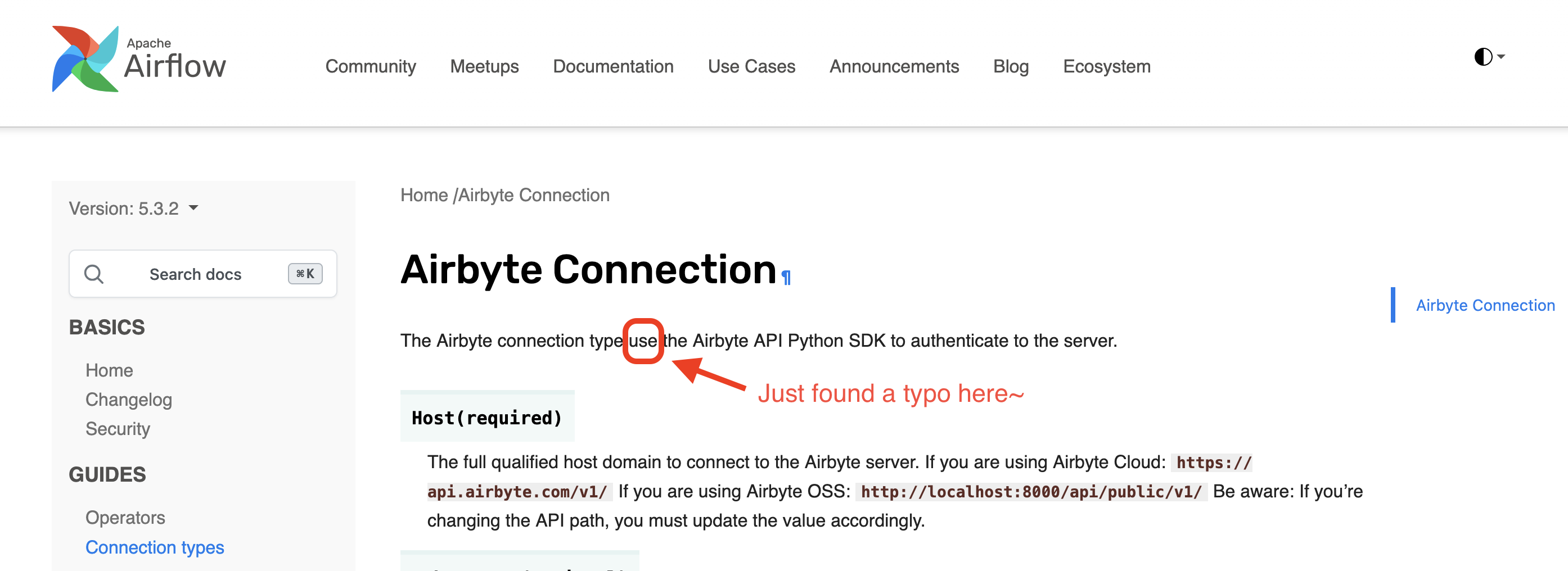Select Announcements in the navigation bar

coord(894,67)
